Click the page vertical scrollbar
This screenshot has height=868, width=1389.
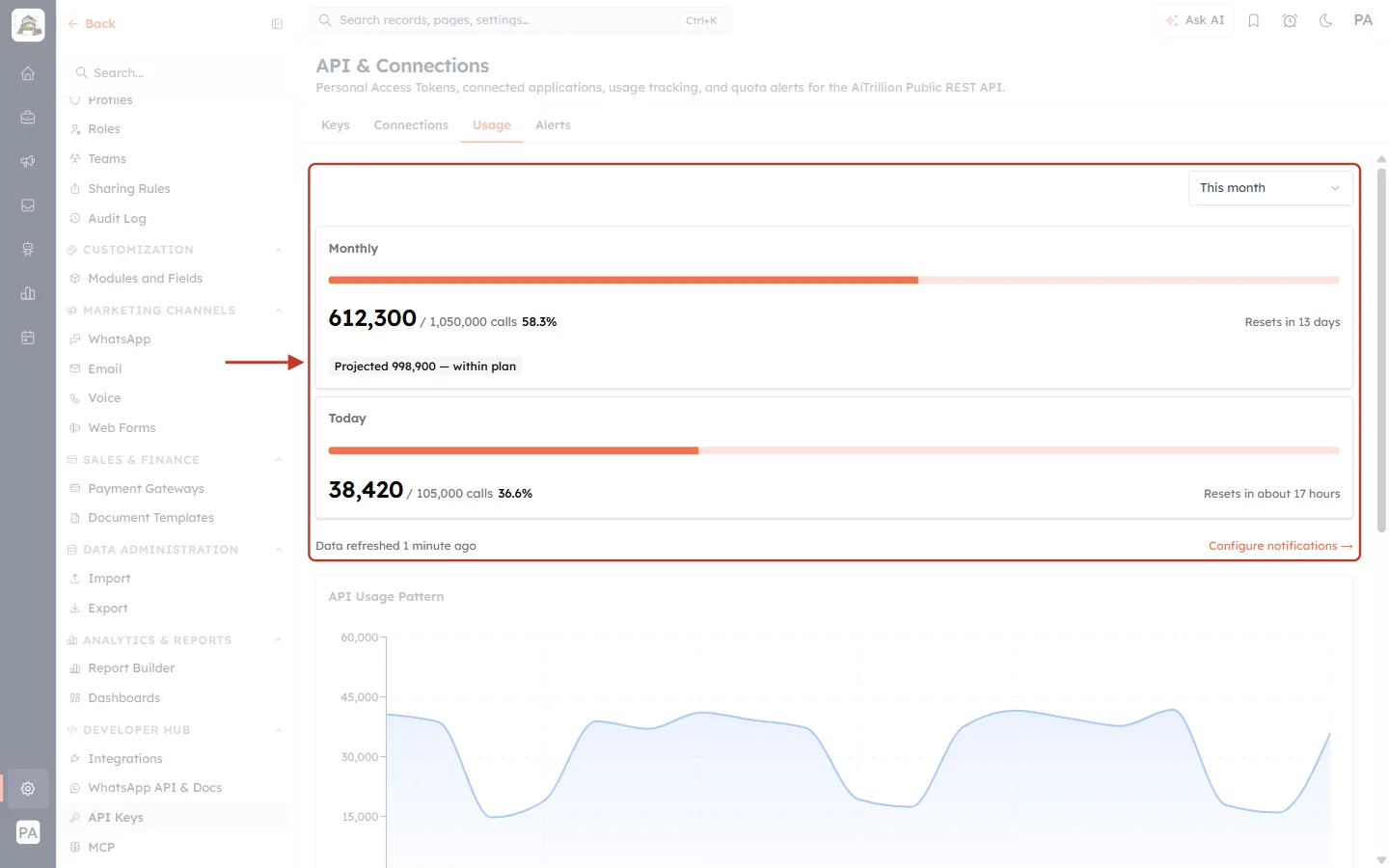(1381, 350)
